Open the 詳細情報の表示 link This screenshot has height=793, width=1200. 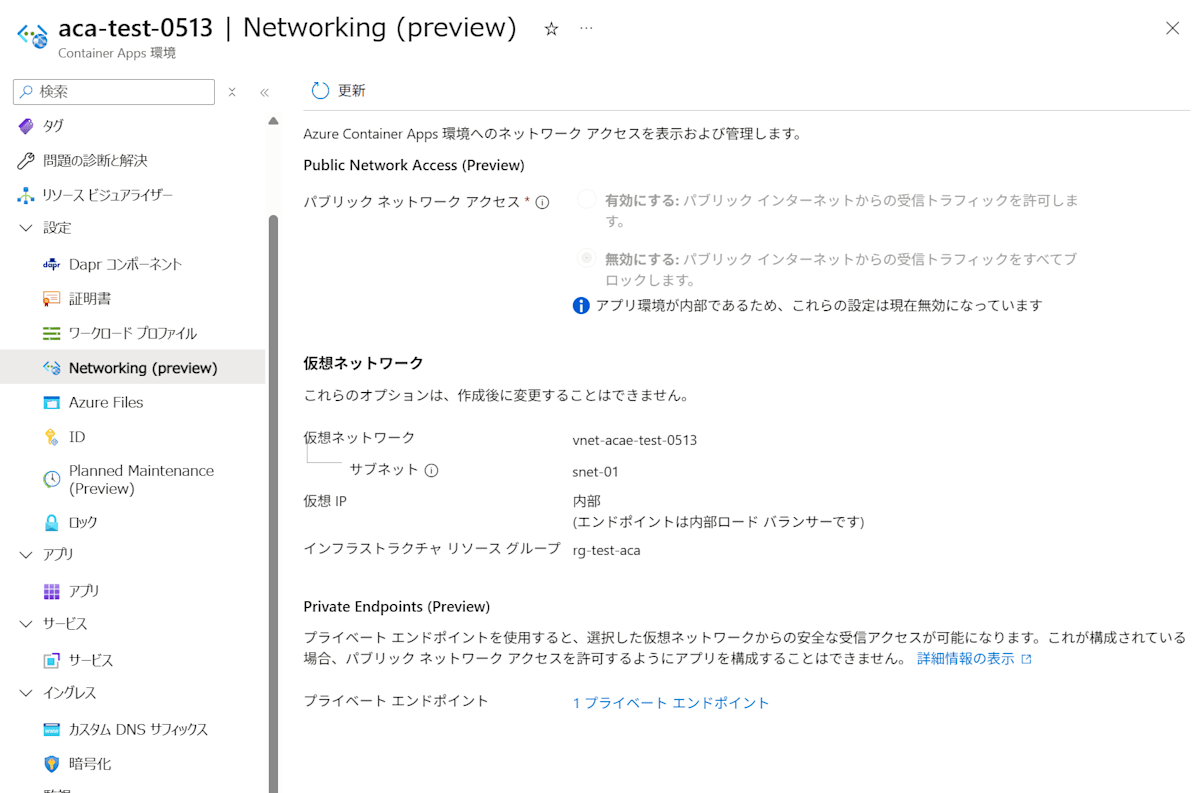pyautogui.click(x=965, y=659)
